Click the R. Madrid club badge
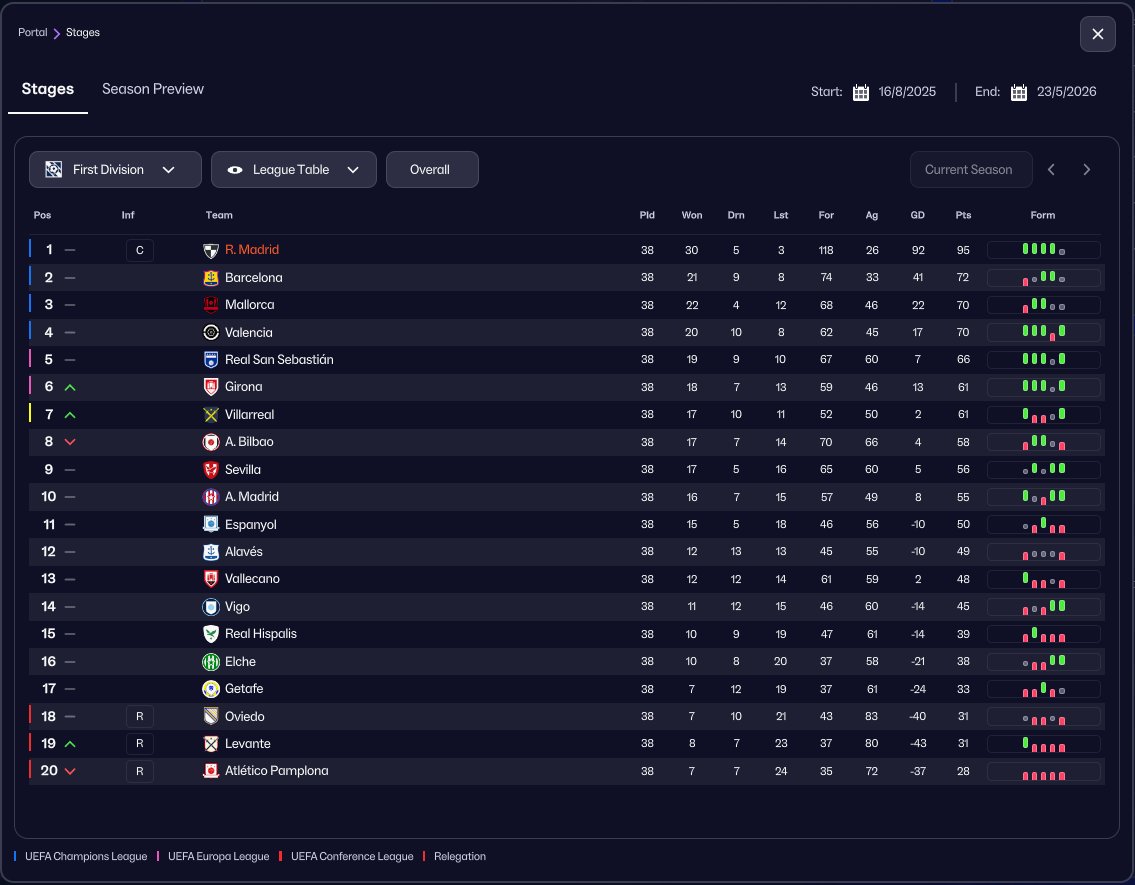Viewport: 1135px width, 885px height. point(211,250)
